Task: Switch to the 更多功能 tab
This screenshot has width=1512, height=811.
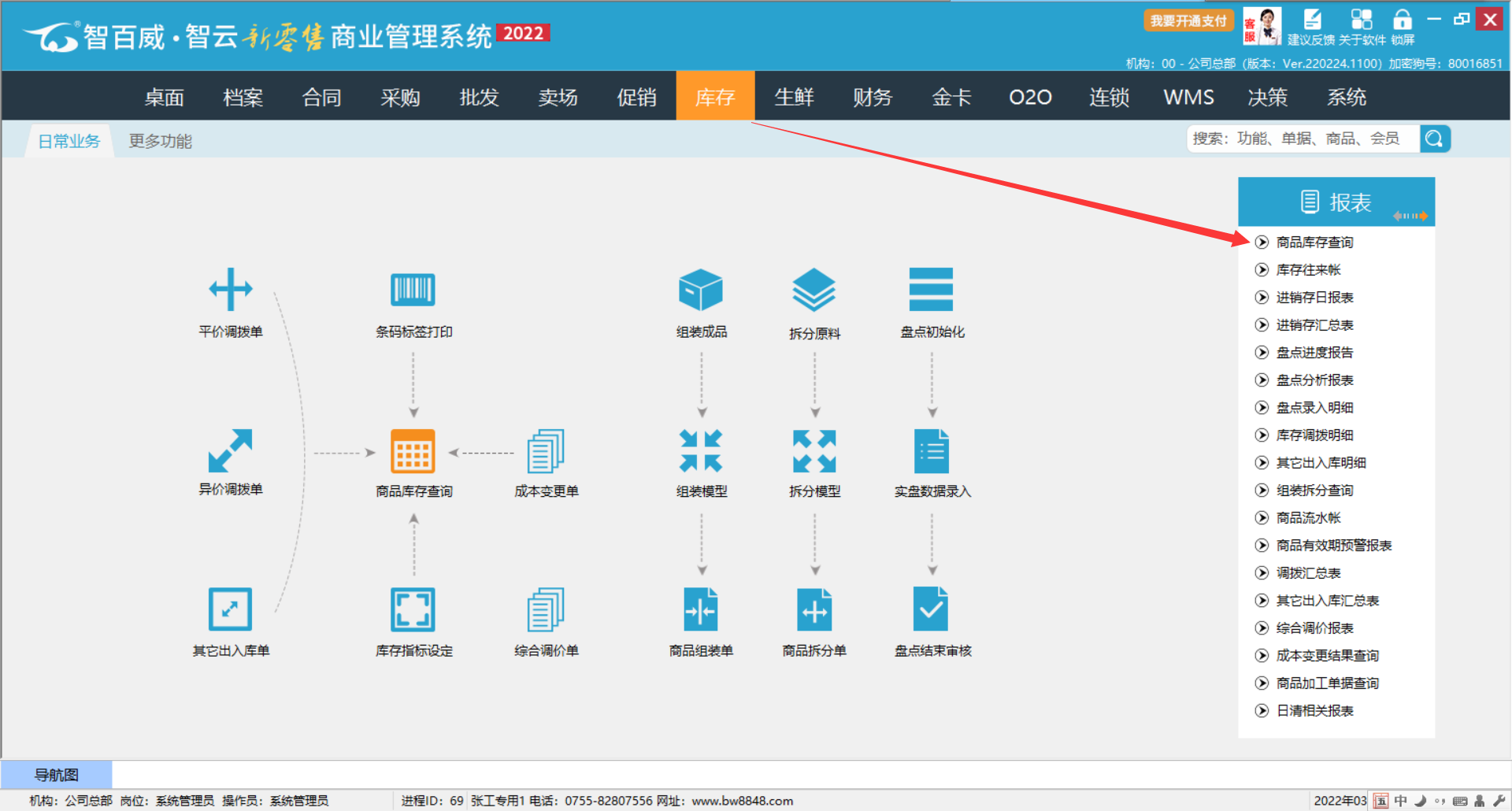Action: point(160,141)
